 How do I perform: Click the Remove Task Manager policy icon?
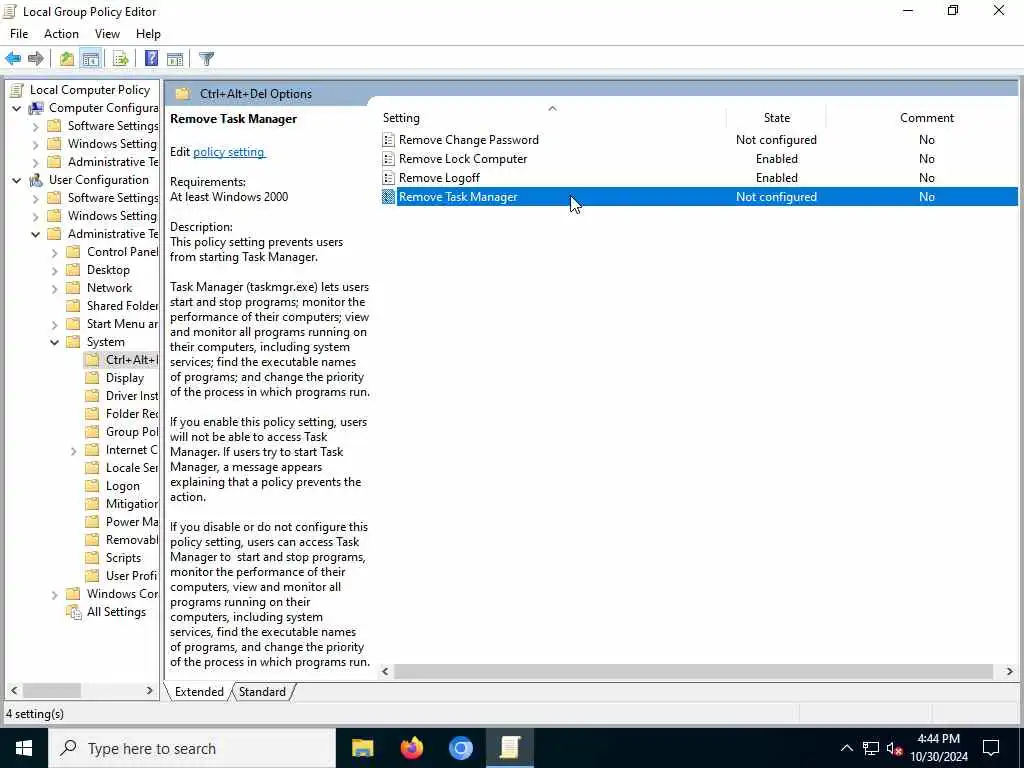coord(388,197)
